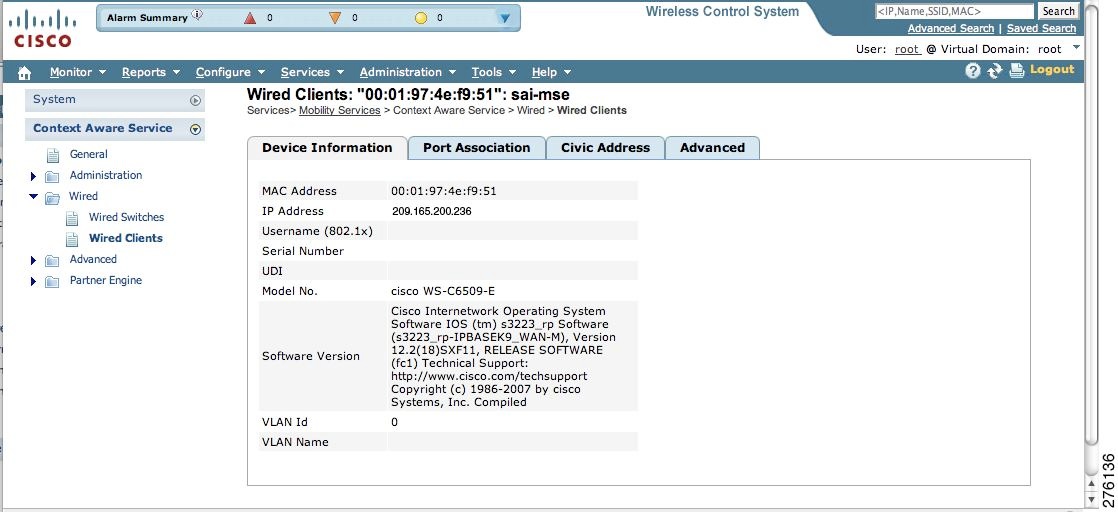Expand the Alarm Summary dropdown arrow
This screenshot has width=1118, height=512.
pyautogui.click(x=504, y=19)
